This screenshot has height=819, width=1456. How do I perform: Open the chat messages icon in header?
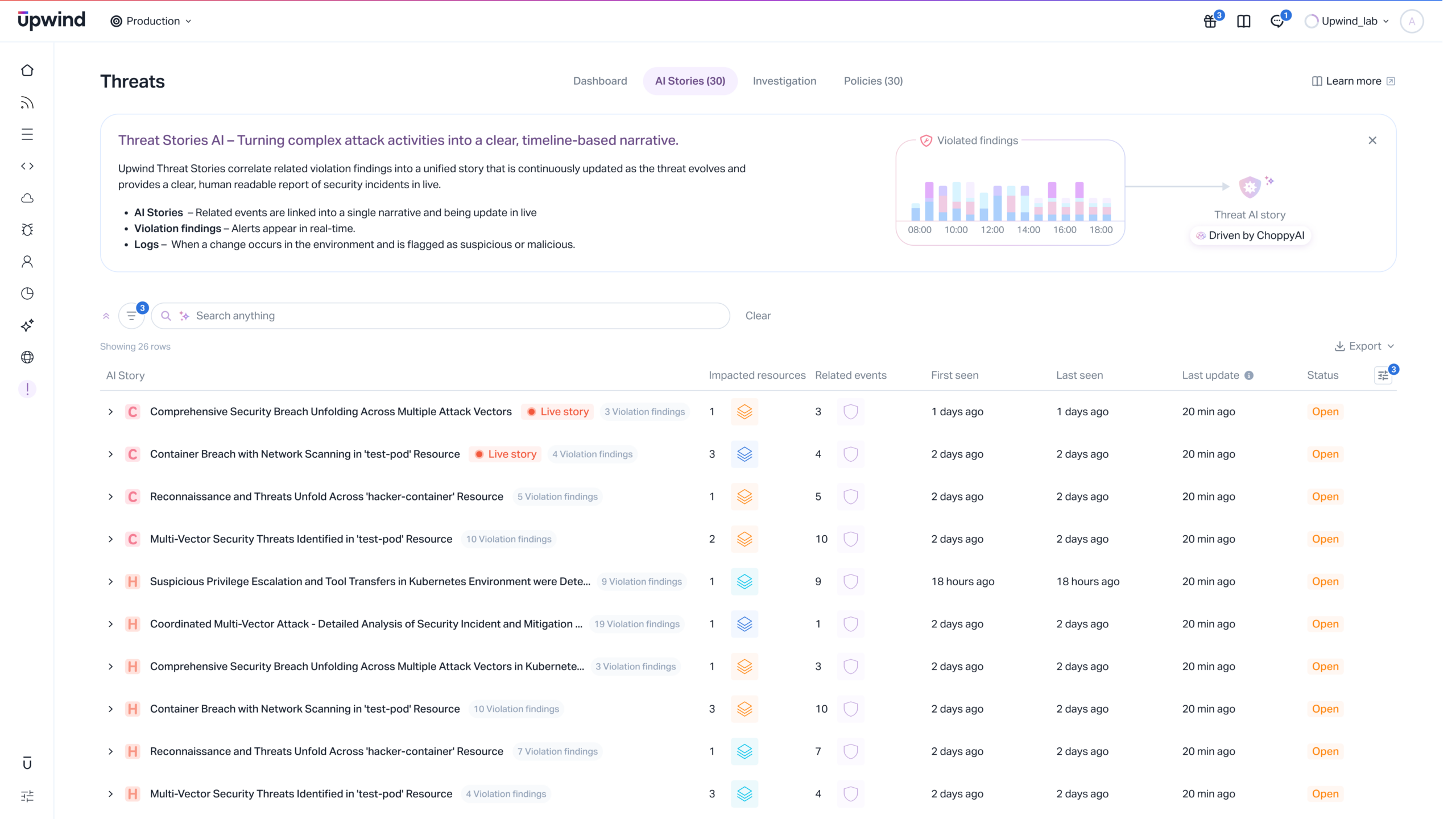(1277, 22)
